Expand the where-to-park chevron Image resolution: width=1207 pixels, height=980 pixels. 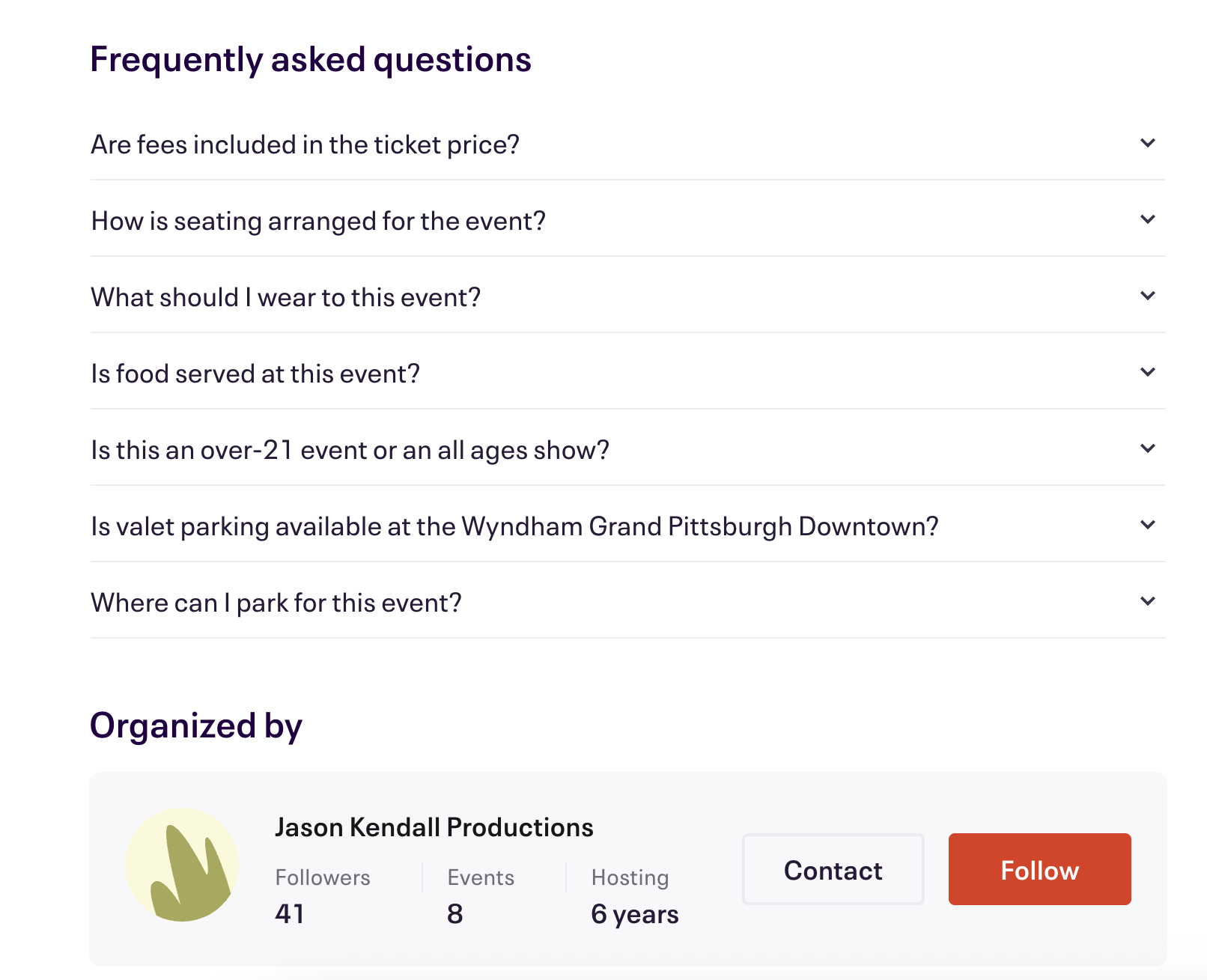tap(1147, 601)
